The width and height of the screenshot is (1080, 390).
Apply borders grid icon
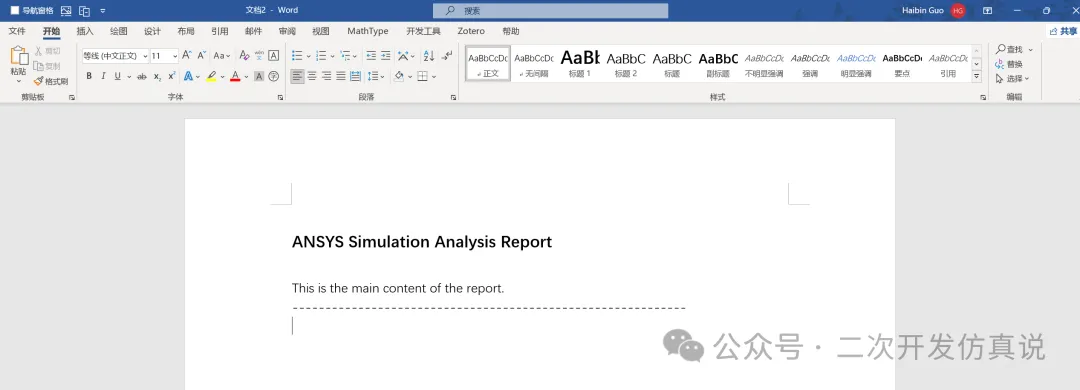point(422,76)
